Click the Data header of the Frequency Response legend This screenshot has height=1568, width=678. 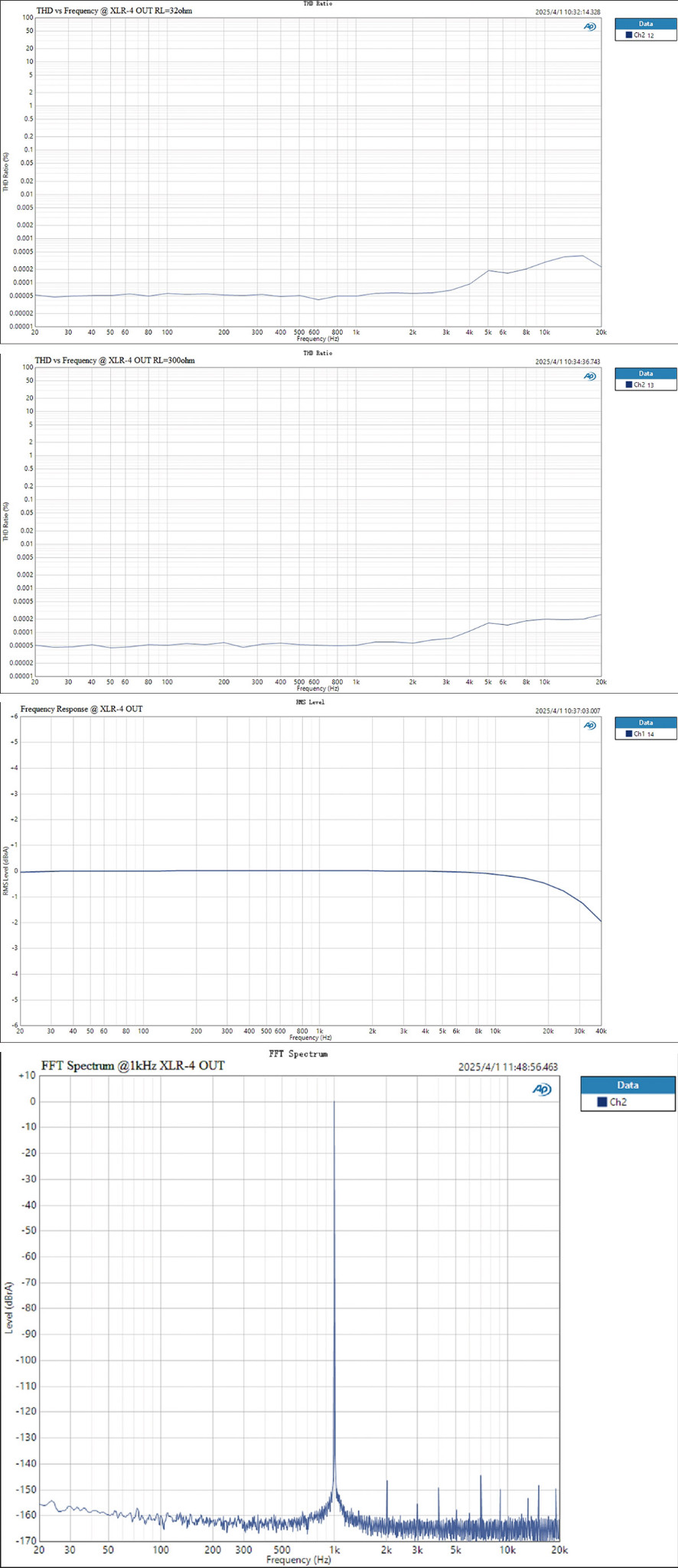[x=645, y=722]
